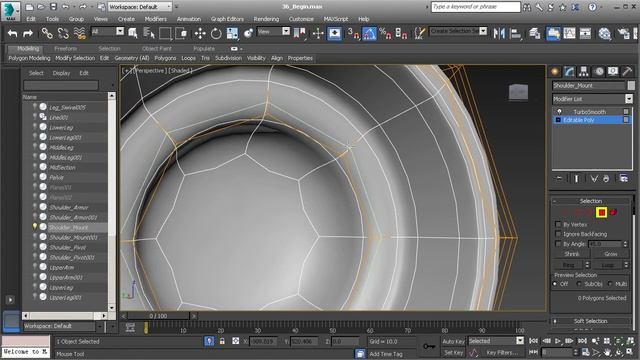Click the Bind to Space Warp icon
This screenshot has height=360, width=640.
pyautogui.click(x=80, y=33)
